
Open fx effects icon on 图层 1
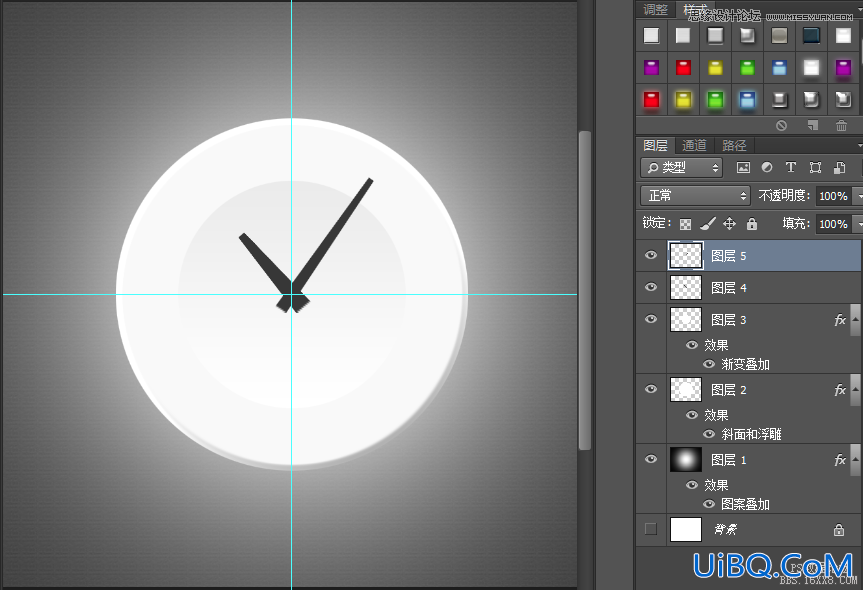(x=840, y=460)
